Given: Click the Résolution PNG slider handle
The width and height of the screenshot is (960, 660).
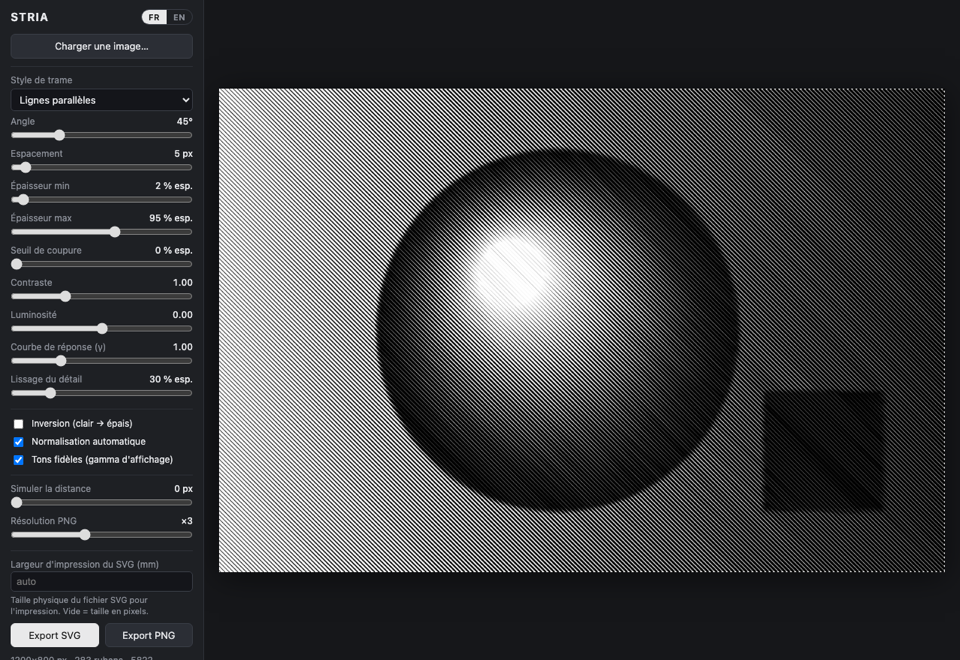Looking at the screenshot, I should (x=85, y=535).
